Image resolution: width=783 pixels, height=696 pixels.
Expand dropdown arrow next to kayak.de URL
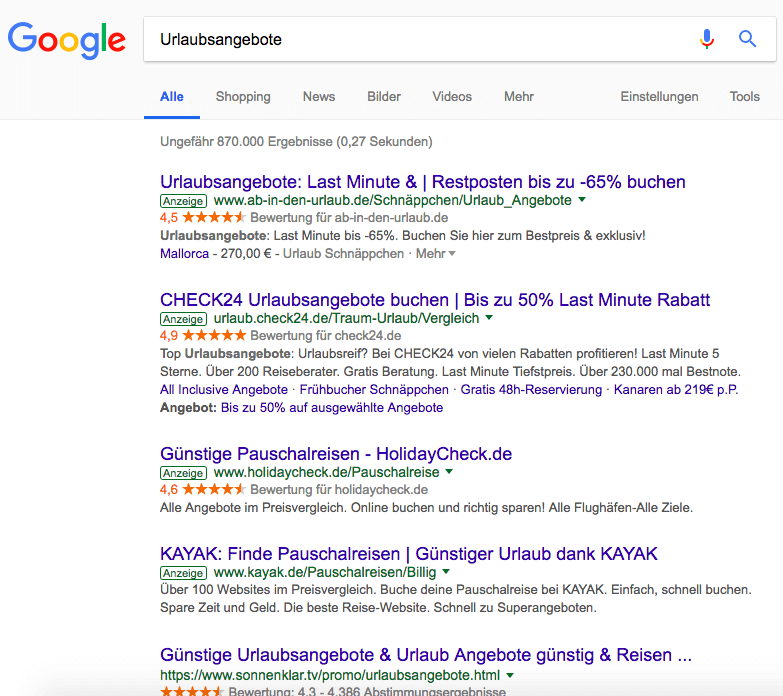[446, 571]
